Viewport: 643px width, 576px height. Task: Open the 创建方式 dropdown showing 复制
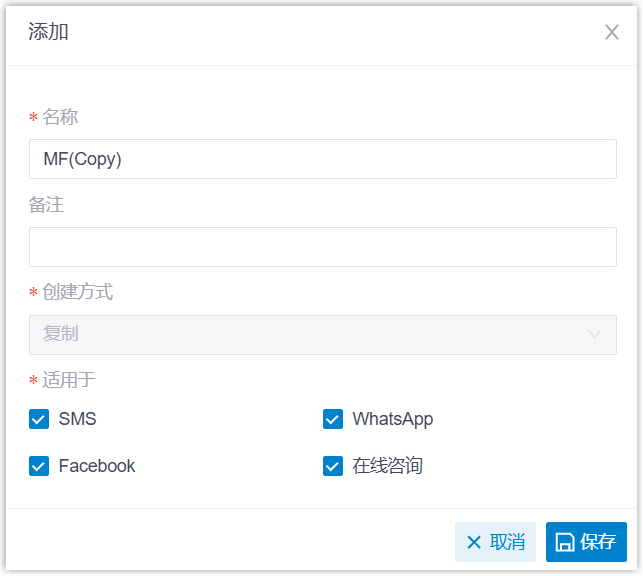323,335
